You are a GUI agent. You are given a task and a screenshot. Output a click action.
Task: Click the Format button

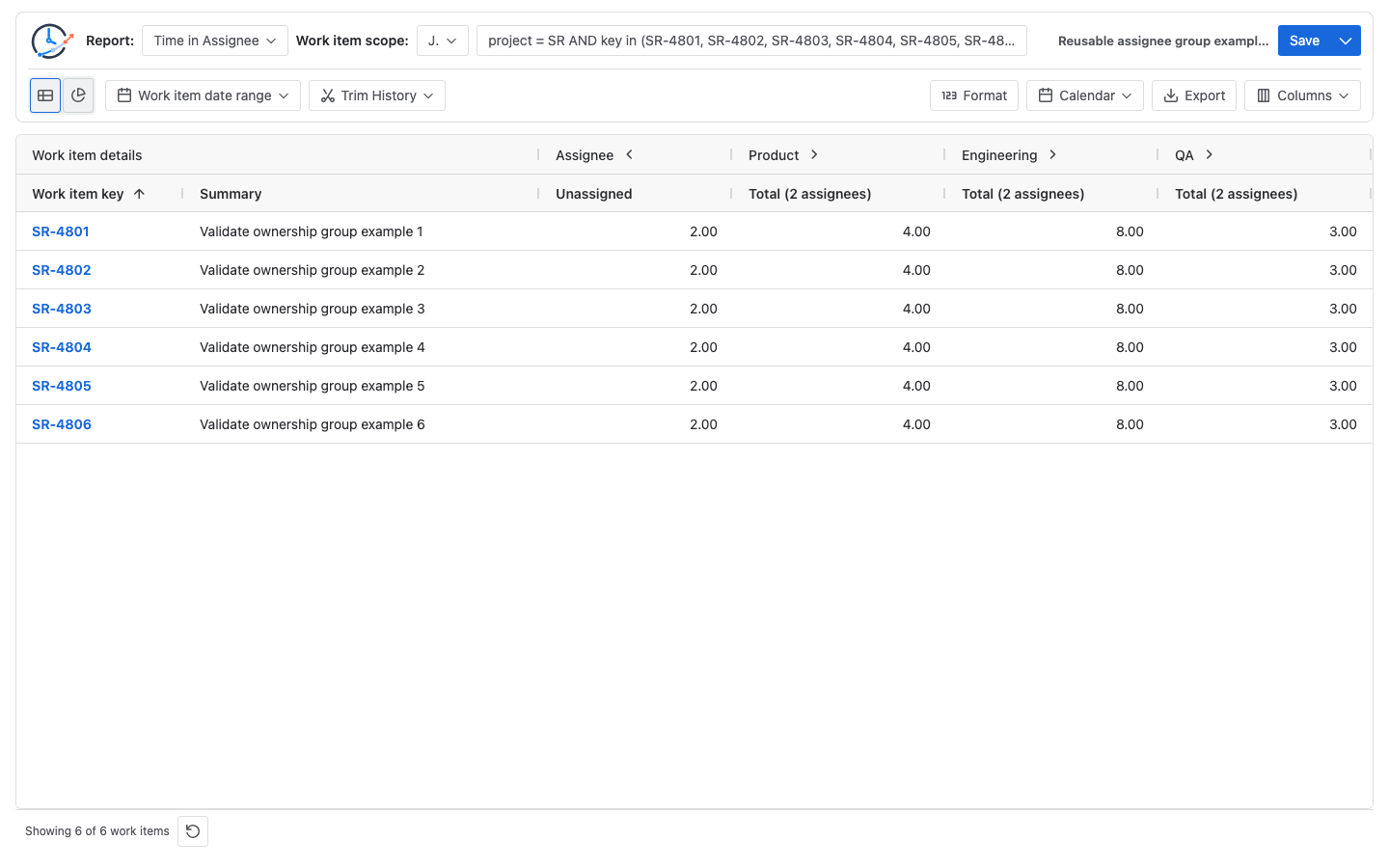[x=974, y=95]
